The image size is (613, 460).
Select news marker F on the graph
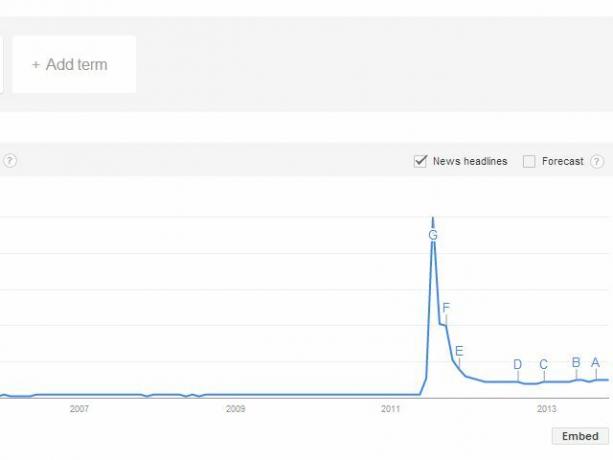point(446,308)
